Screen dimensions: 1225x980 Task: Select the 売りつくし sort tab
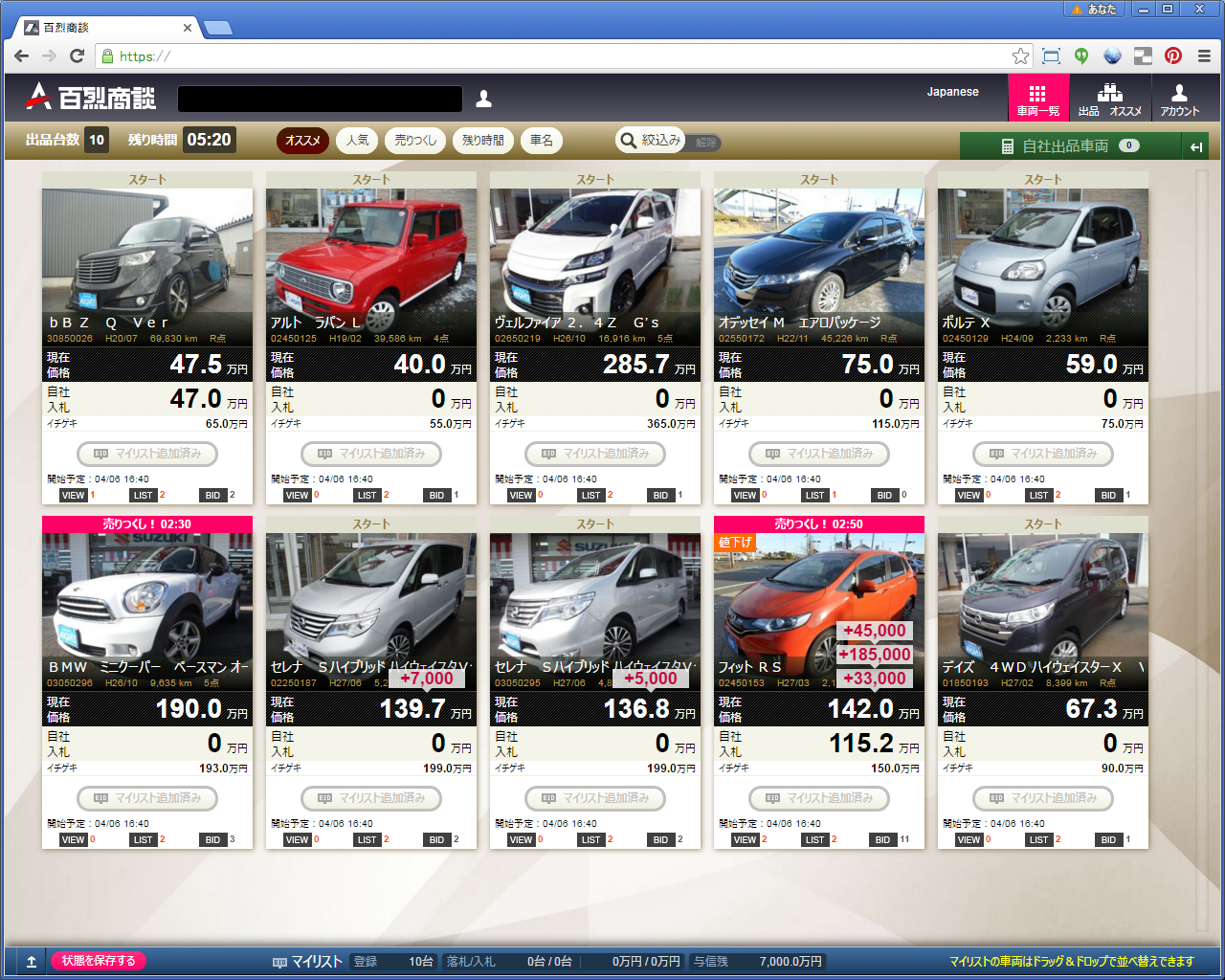tap(415, 141)
